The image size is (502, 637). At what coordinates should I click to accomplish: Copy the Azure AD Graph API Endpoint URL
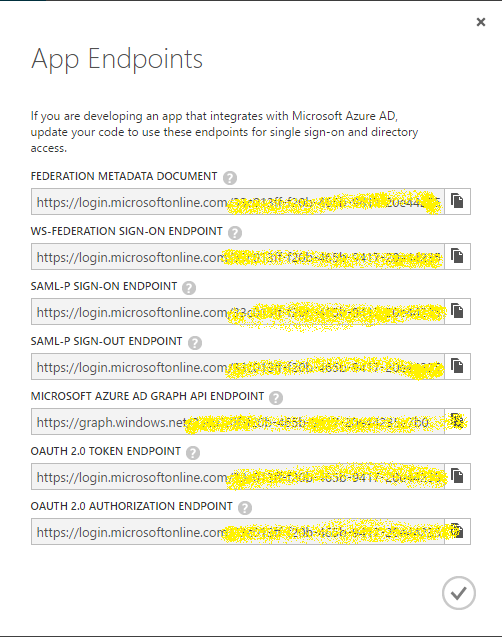pos(457,421)
